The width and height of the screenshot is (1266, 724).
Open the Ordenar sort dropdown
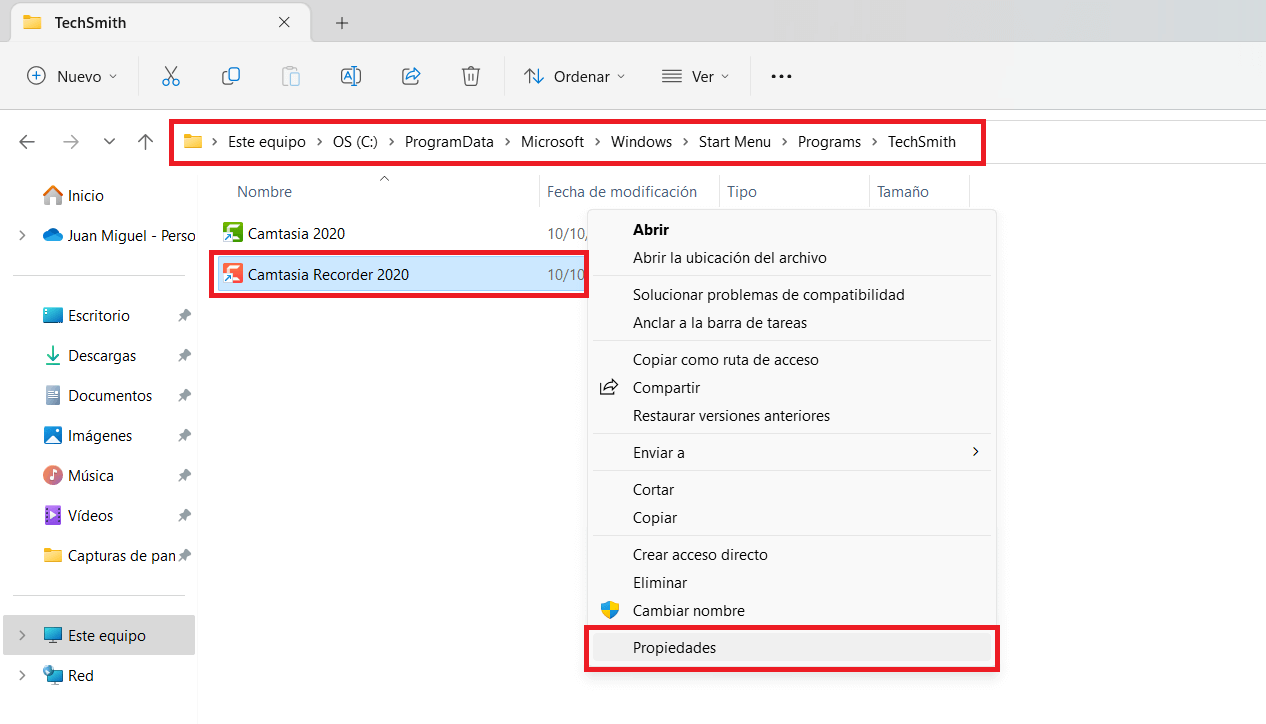point(575,76)
